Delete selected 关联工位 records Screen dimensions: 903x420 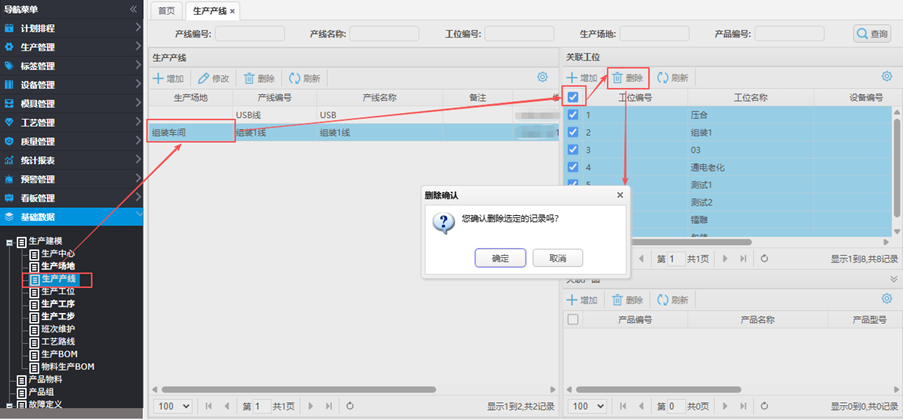[628, 78]
